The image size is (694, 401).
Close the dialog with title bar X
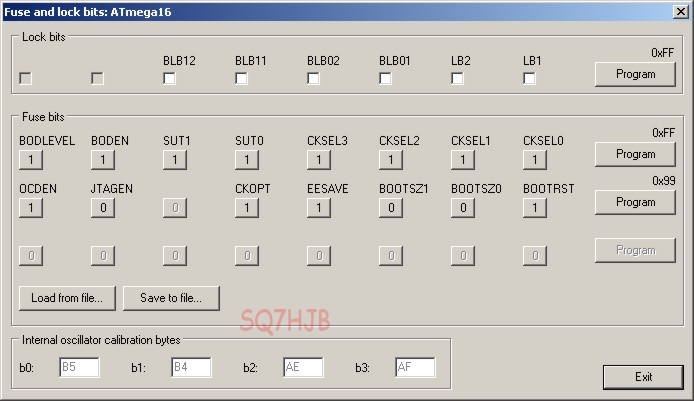point(681,12)
